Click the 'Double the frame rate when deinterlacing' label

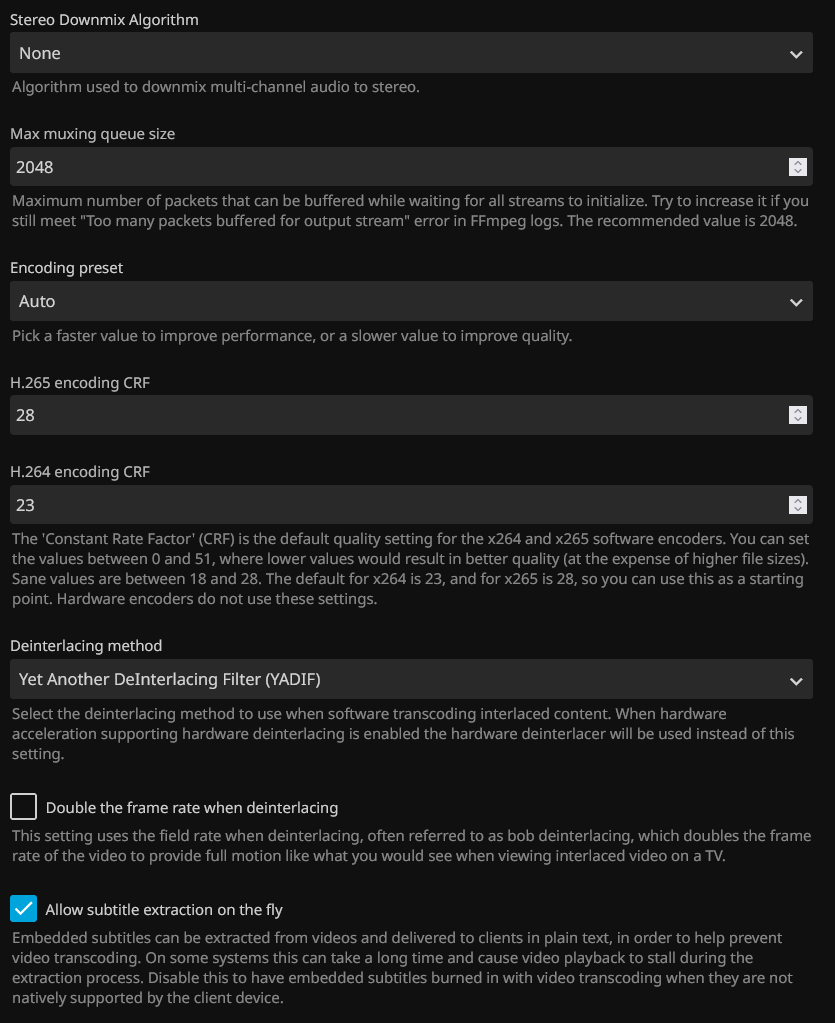click(192, 808)
